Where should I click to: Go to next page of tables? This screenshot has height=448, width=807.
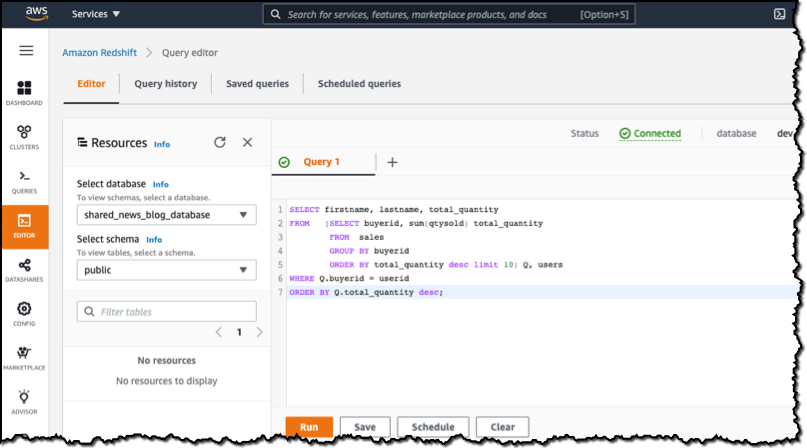(x=259, y=332)
